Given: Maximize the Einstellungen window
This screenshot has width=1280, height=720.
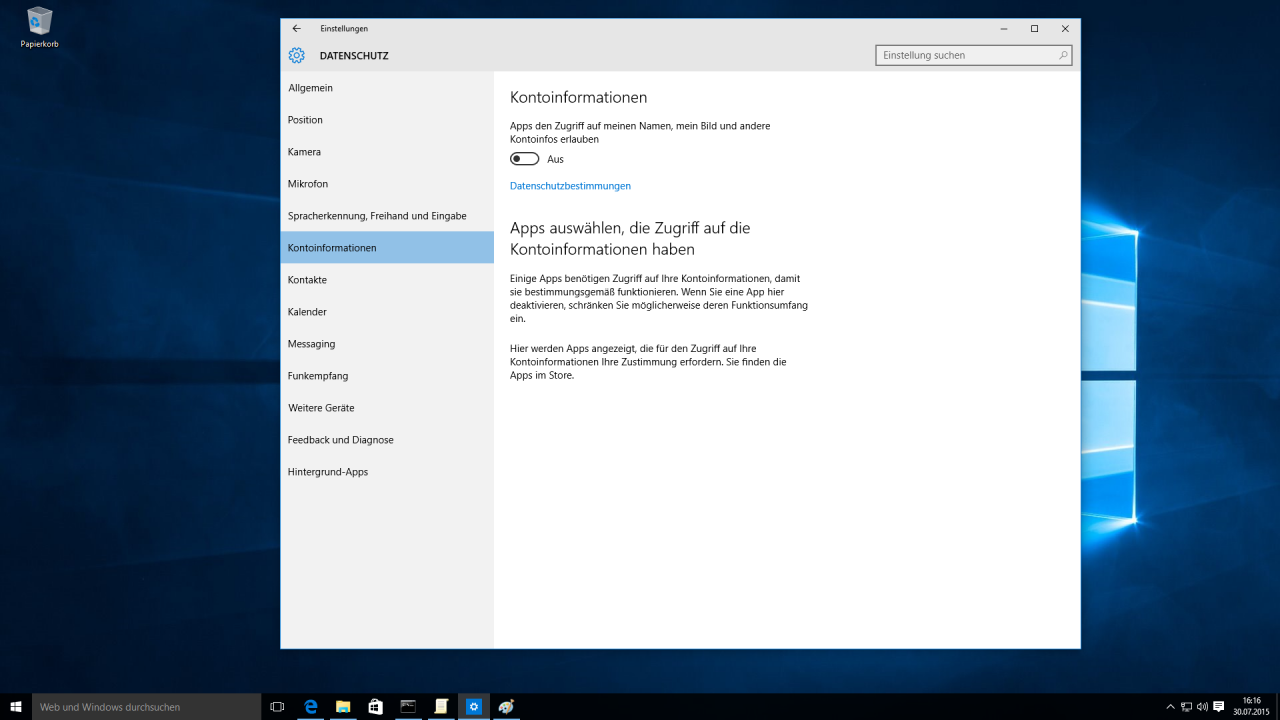Looking at the screenshot, I should (1034, 28).
